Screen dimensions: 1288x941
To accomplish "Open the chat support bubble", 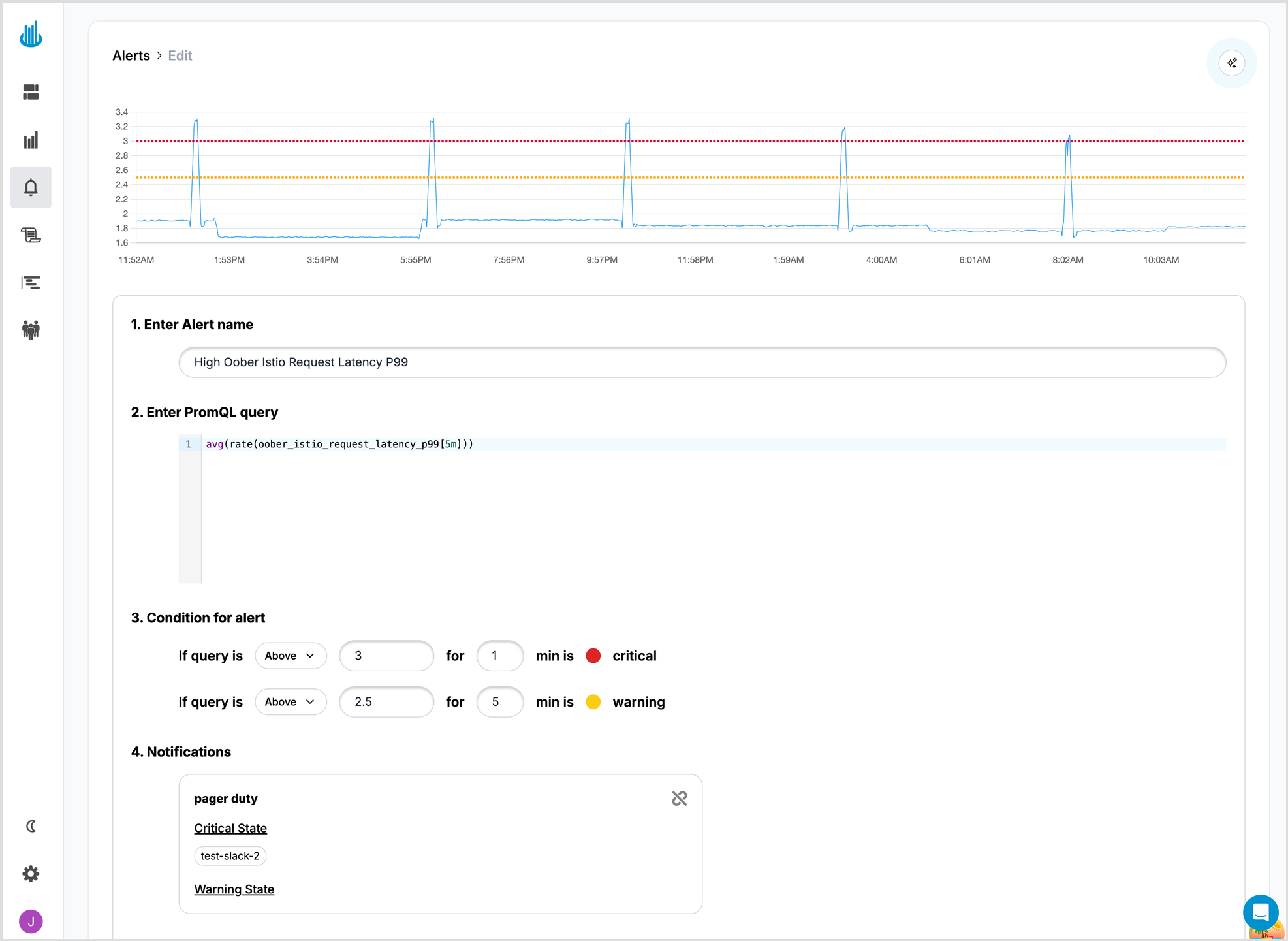I will coord(1260,912).
